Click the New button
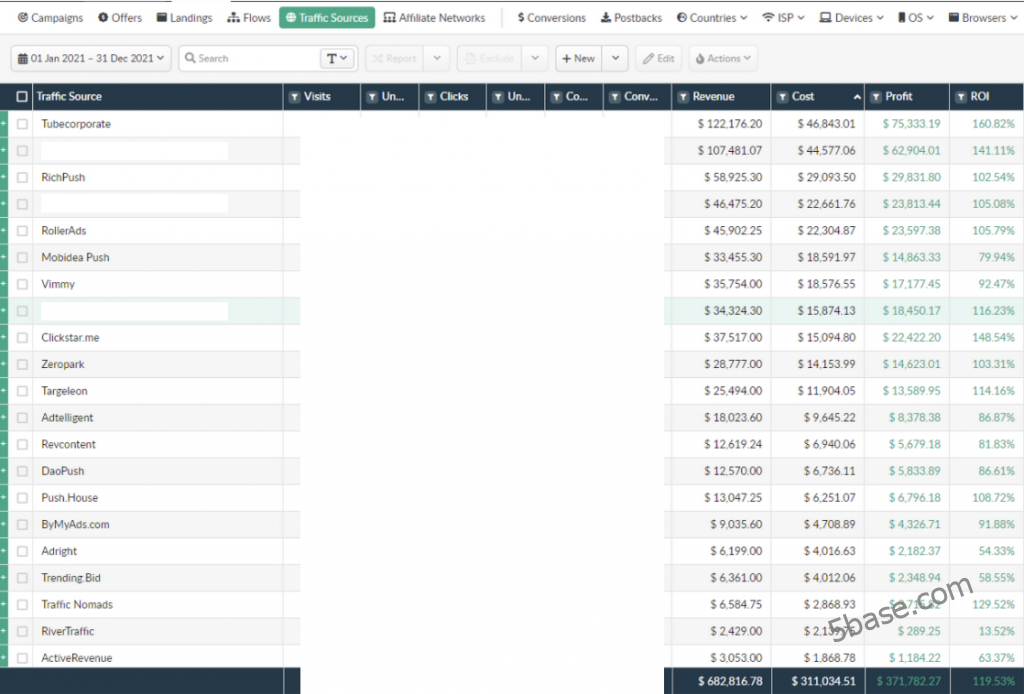 click(578, 59)
